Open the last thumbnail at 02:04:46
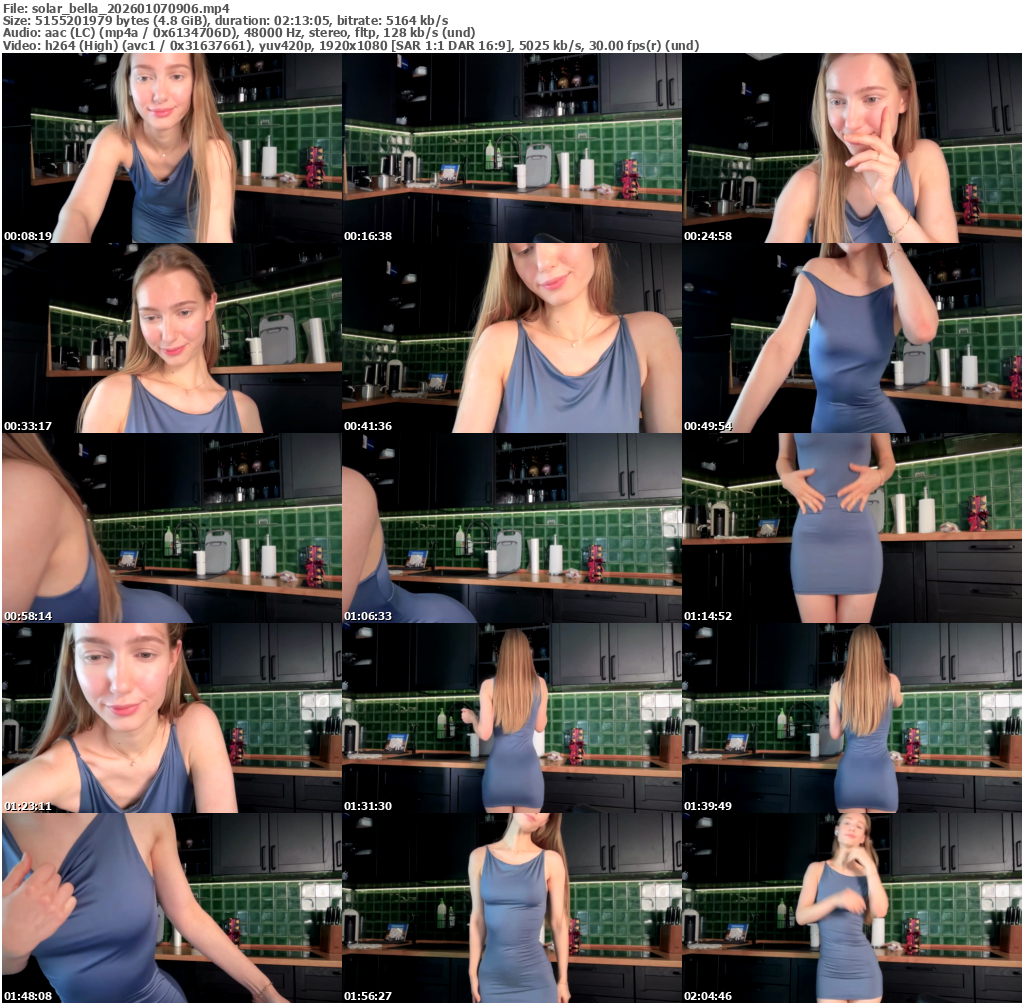1024x1003 pixels. [x=852, y=908]
